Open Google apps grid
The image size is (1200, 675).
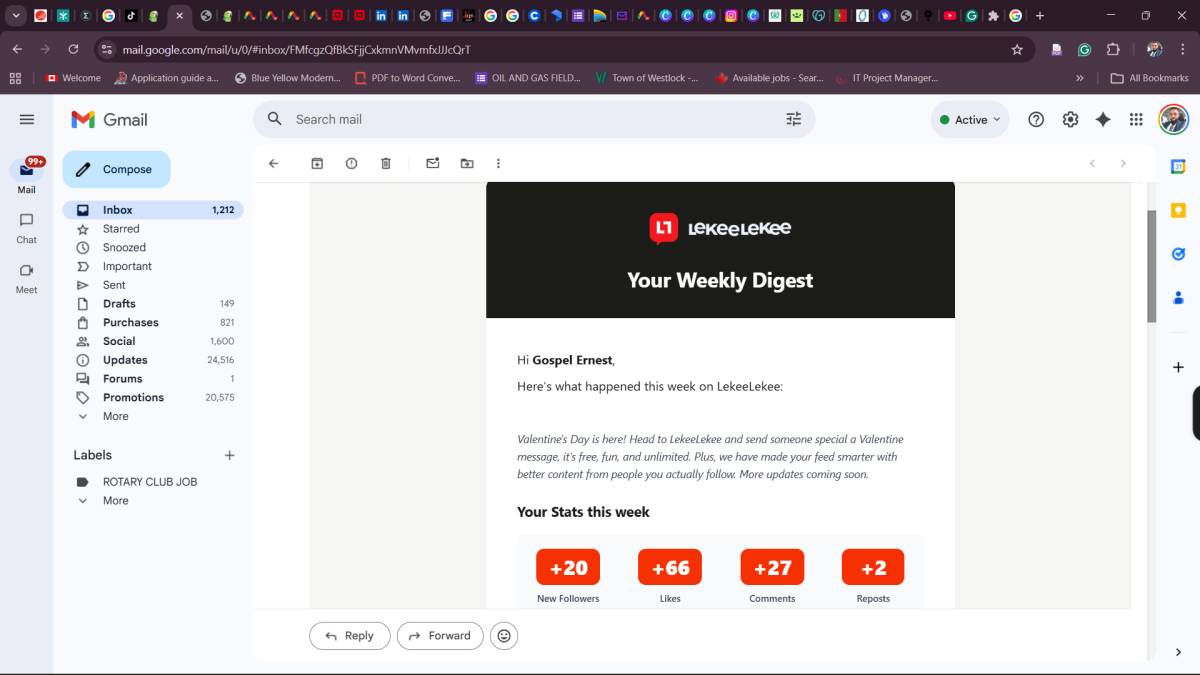(1136, 119)
